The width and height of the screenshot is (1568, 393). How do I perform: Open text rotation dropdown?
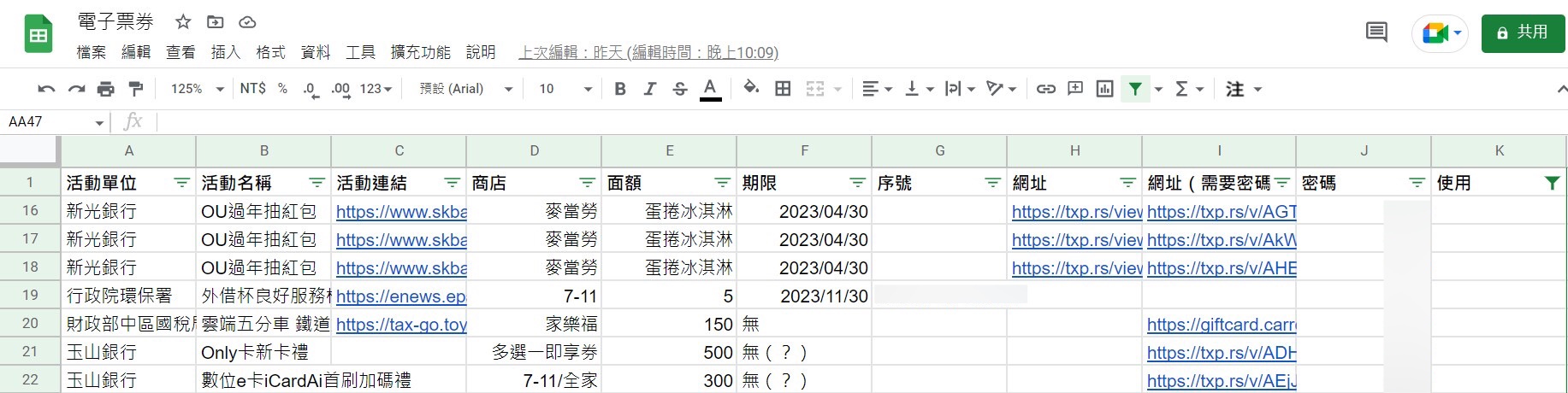pyautogui.click(x=1001, y=89)
